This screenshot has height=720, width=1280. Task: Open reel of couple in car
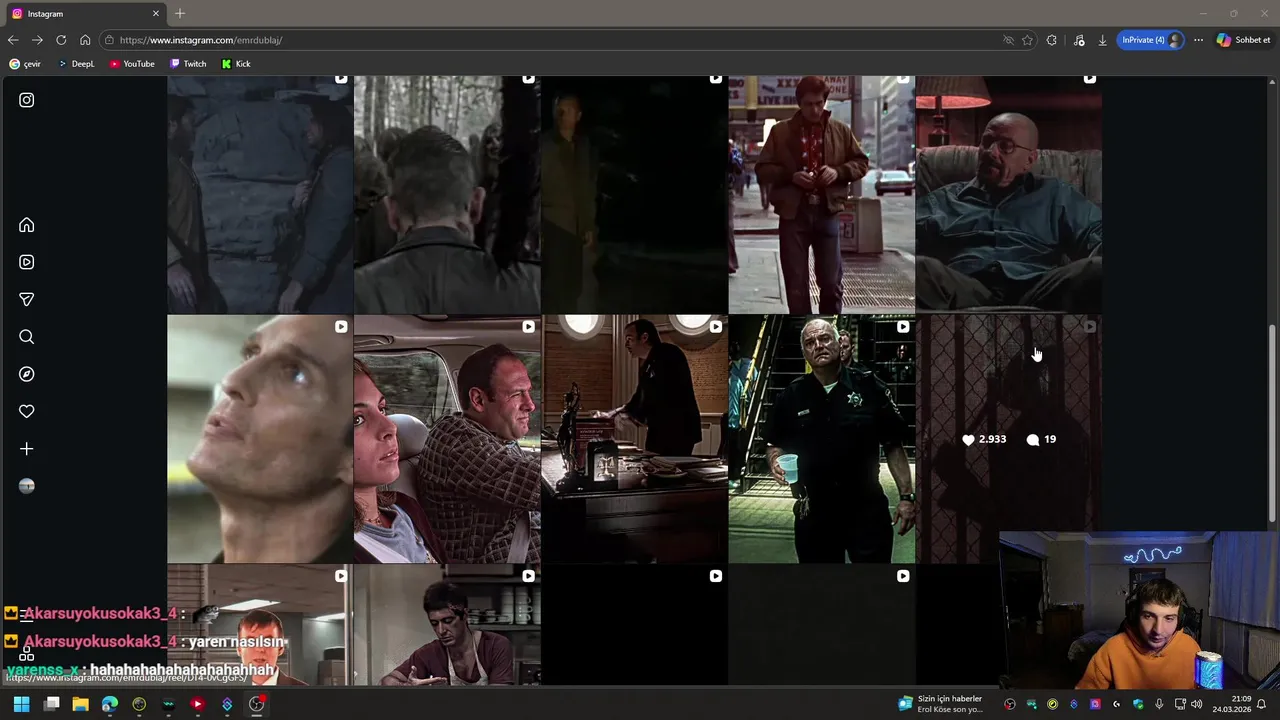447,439
